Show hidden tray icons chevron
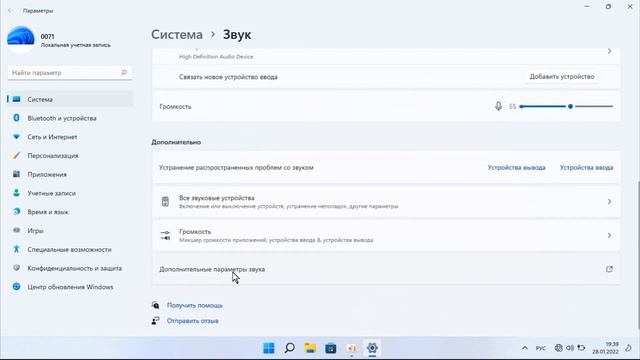The width and height of the screenshot is (640, 360). coord(524,348)
